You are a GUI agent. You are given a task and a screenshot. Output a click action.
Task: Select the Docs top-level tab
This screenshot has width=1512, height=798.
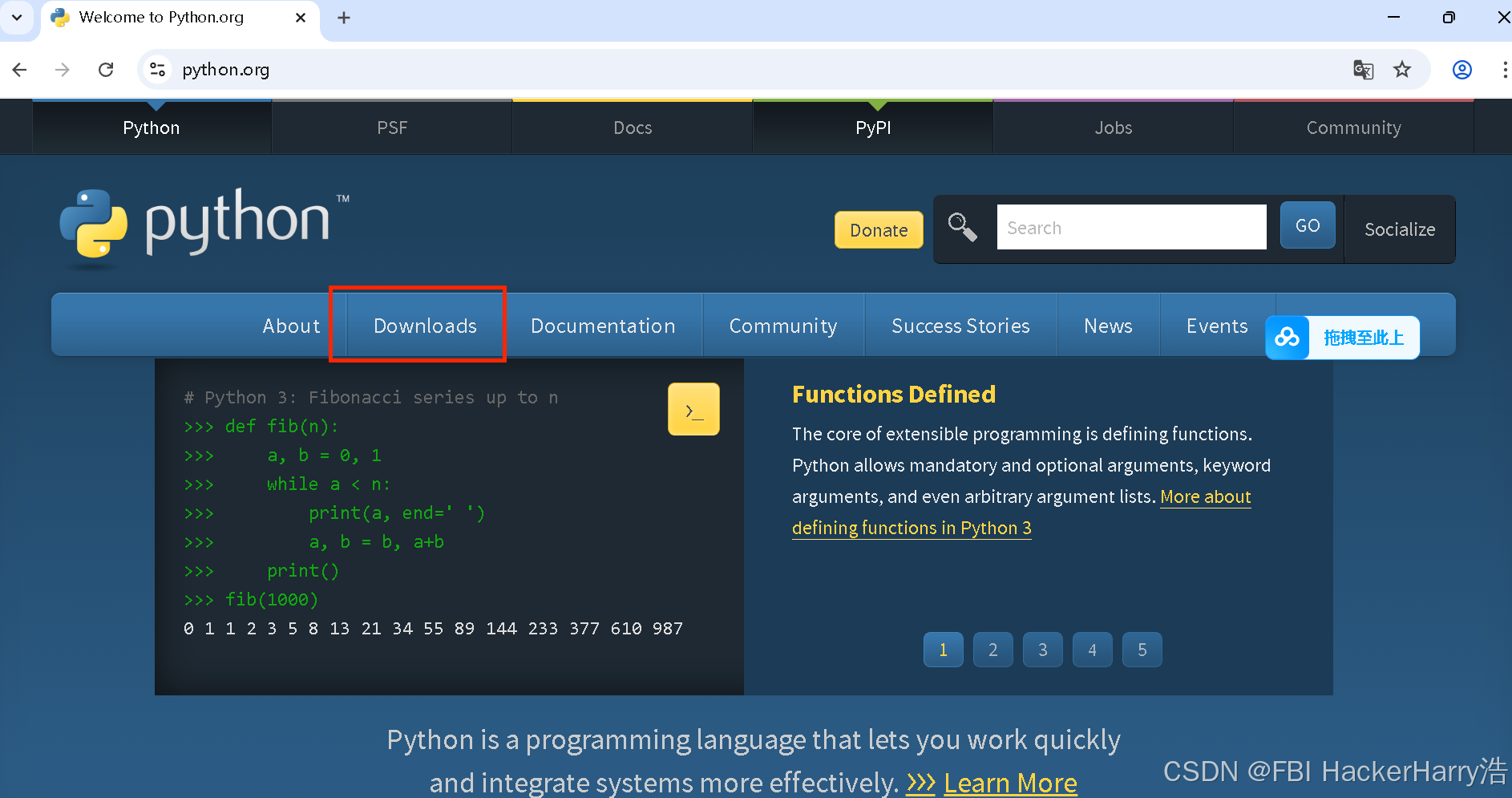click(x=633, y=128)
